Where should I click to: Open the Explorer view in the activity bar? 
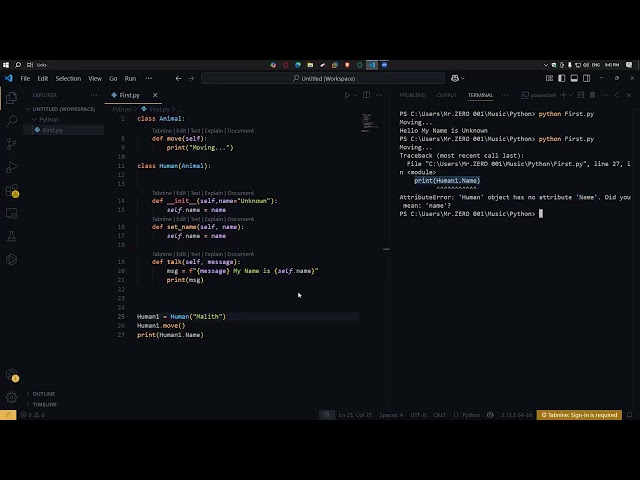(11, 98)
